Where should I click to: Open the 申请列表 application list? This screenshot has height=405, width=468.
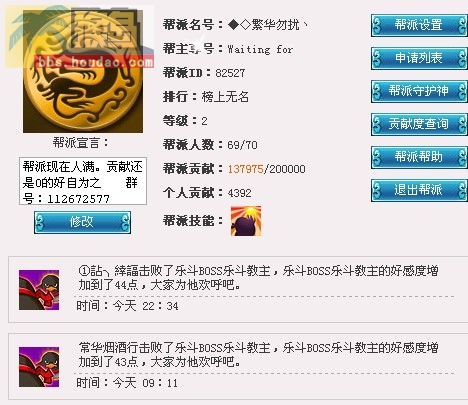pos(419,58)
